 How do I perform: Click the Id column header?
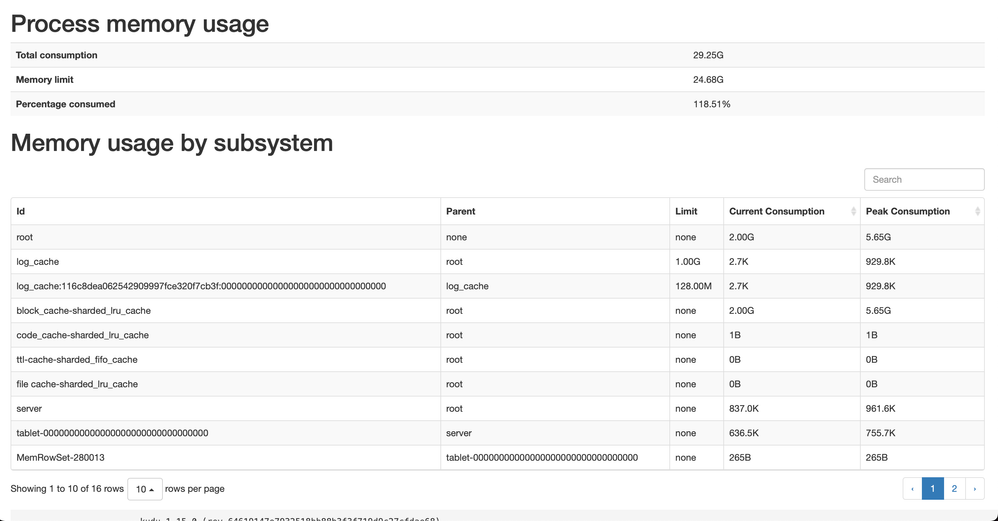pos(21,212)
